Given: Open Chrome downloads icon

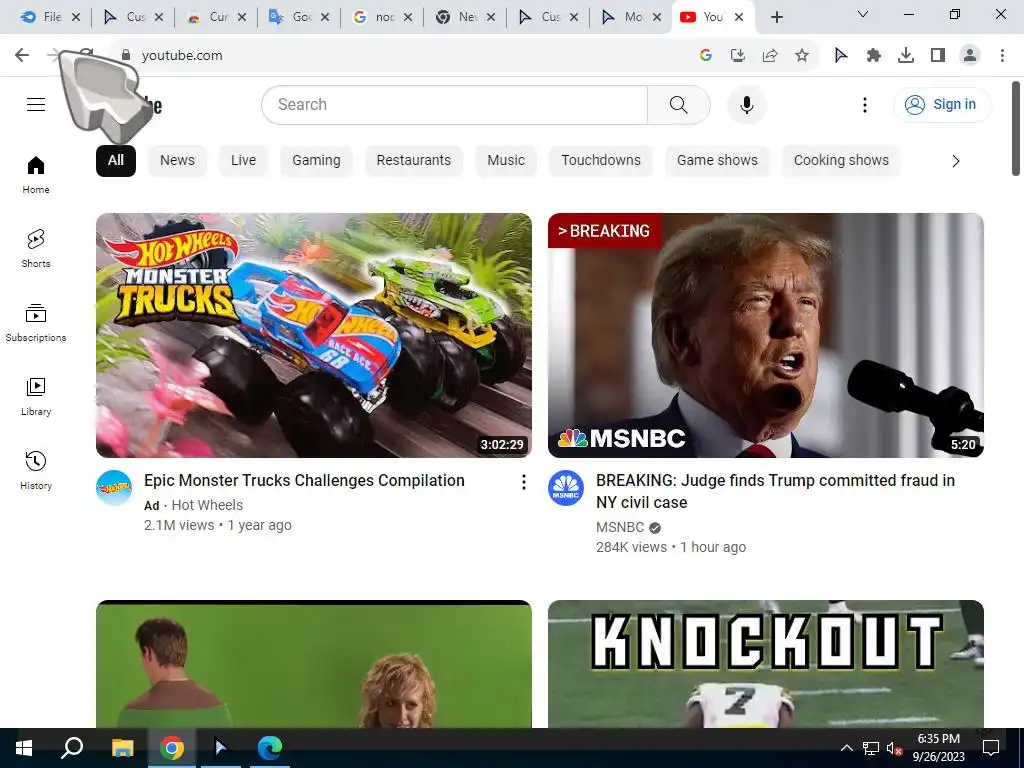Looking at the screenshot, I should tap(906, 56).
